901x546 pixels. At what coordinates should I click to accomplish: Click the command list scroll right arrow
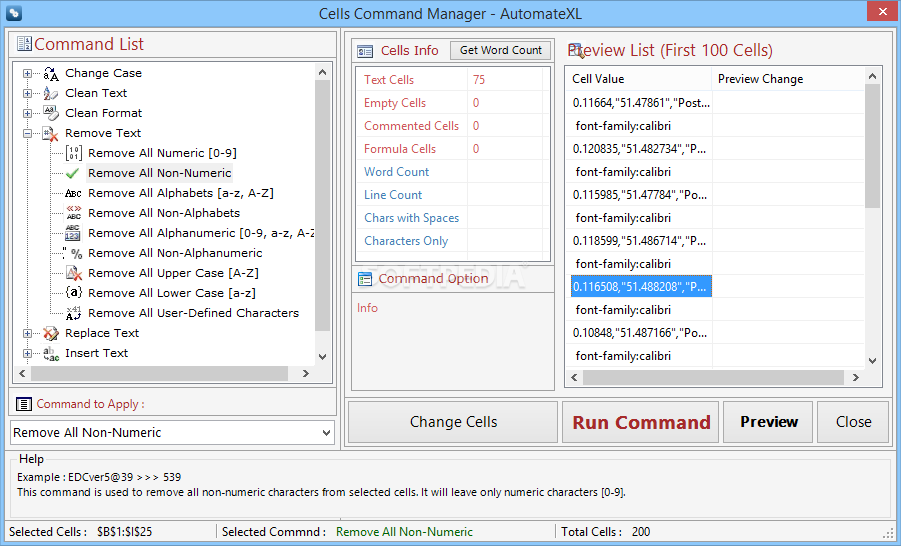coord(306,374)
